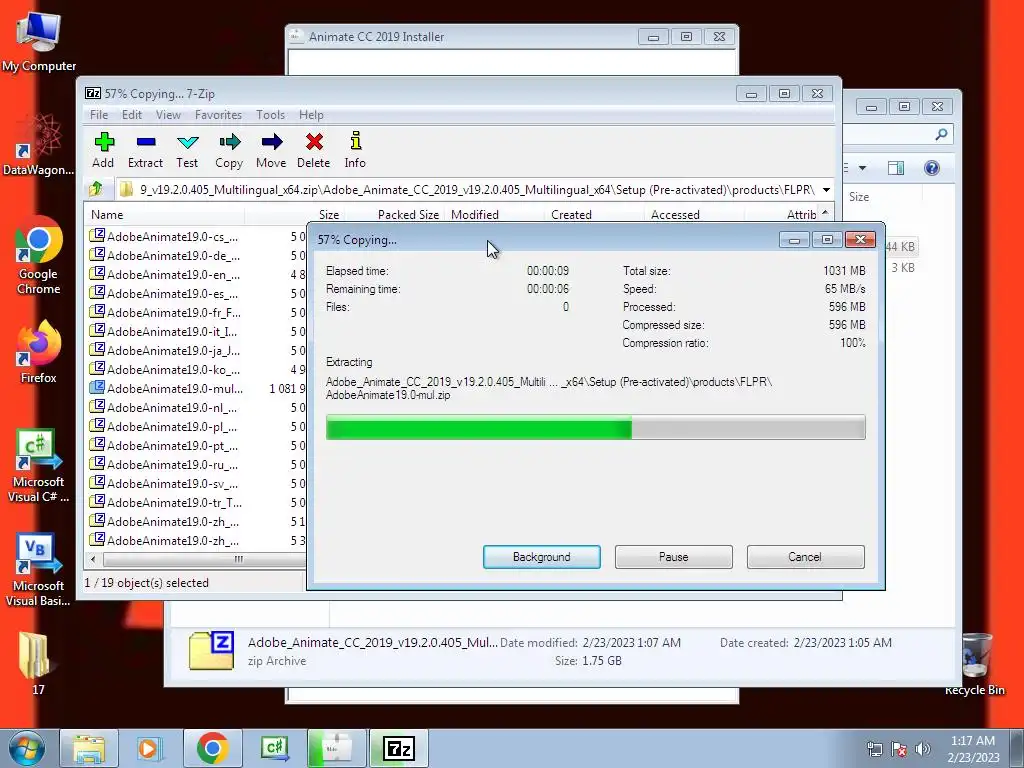Click the search icon in Explorer window
Screen dimensions: 1024x768
click(x=941, y=135)
